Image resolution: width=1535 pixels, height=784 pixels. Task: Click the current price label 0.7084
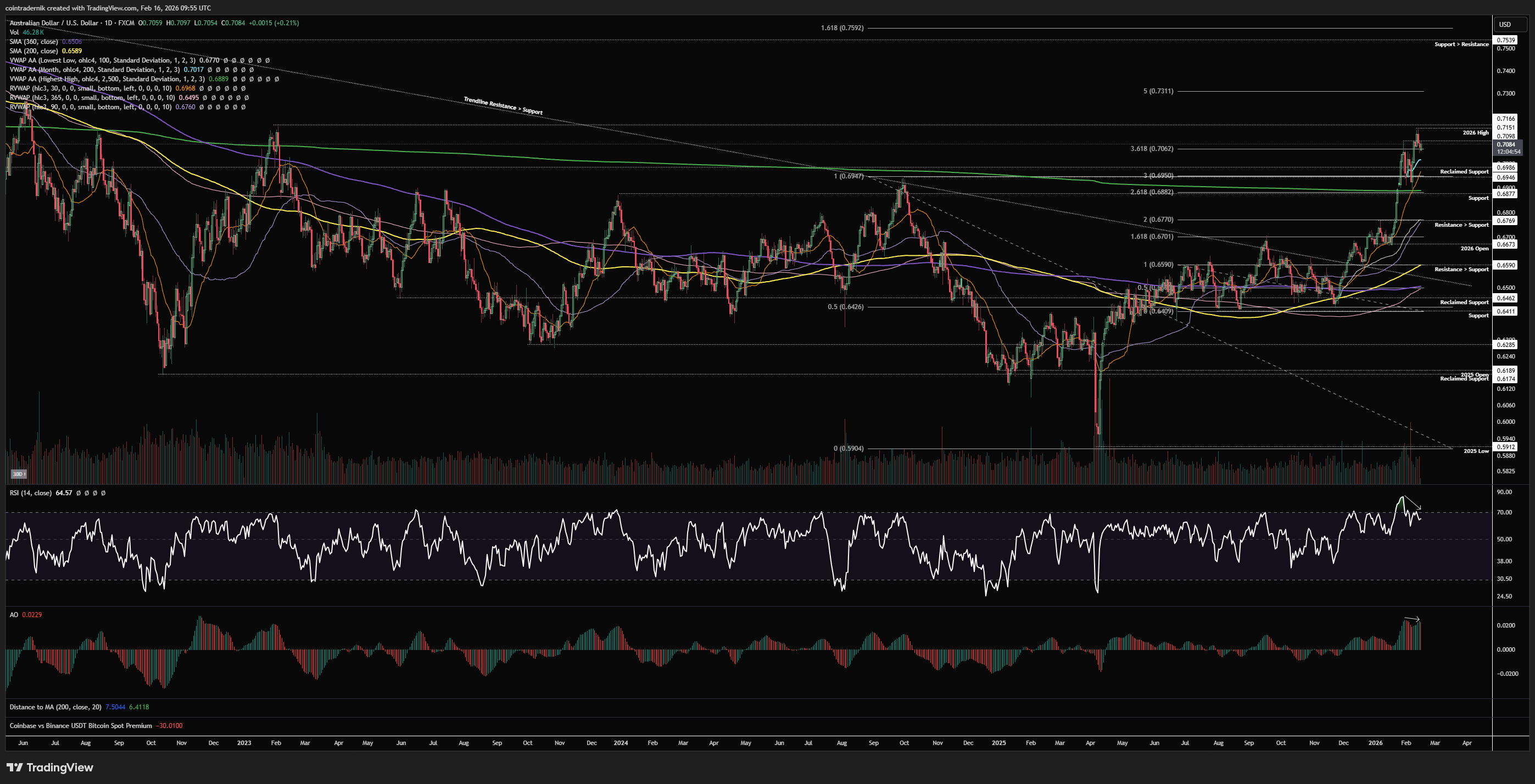[x=1506, y=144]
